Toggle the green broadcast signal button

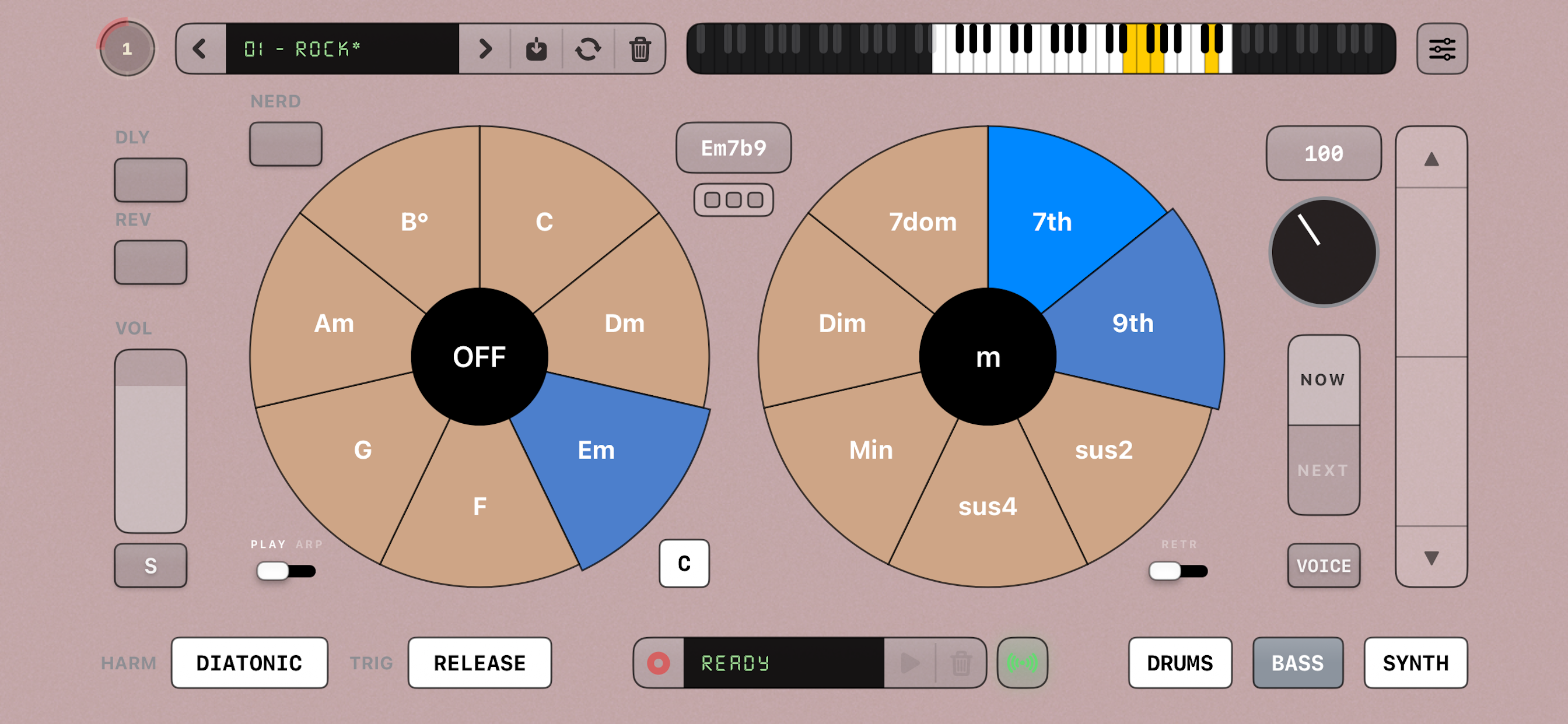(x=1022, y=663)
